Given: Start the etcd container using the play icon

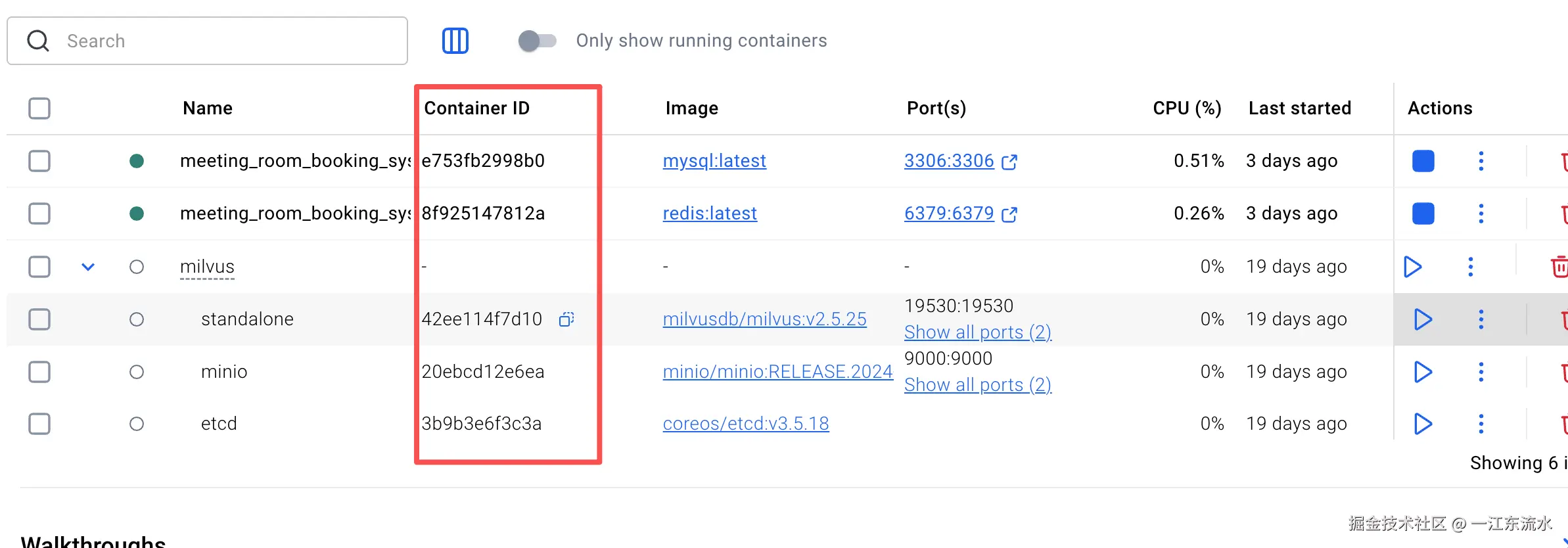Looking at the screenshot, I should click(x=1423, y=424).
